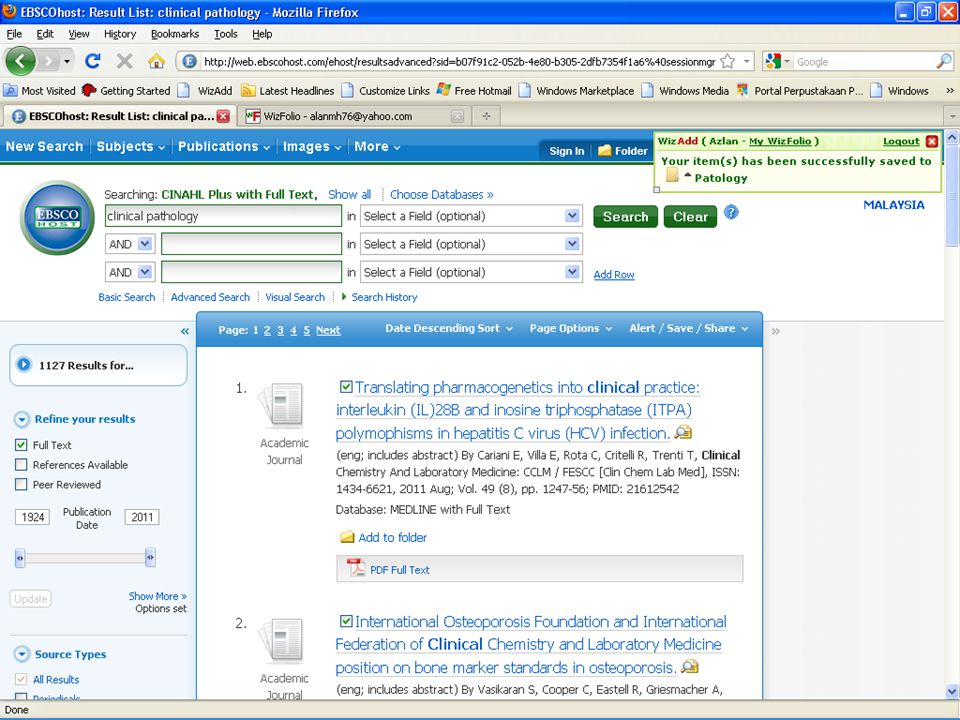This screenshot has width=960, height=720.
Task: Preview second article with magnifier icon
Action: (x=689, y=667)
